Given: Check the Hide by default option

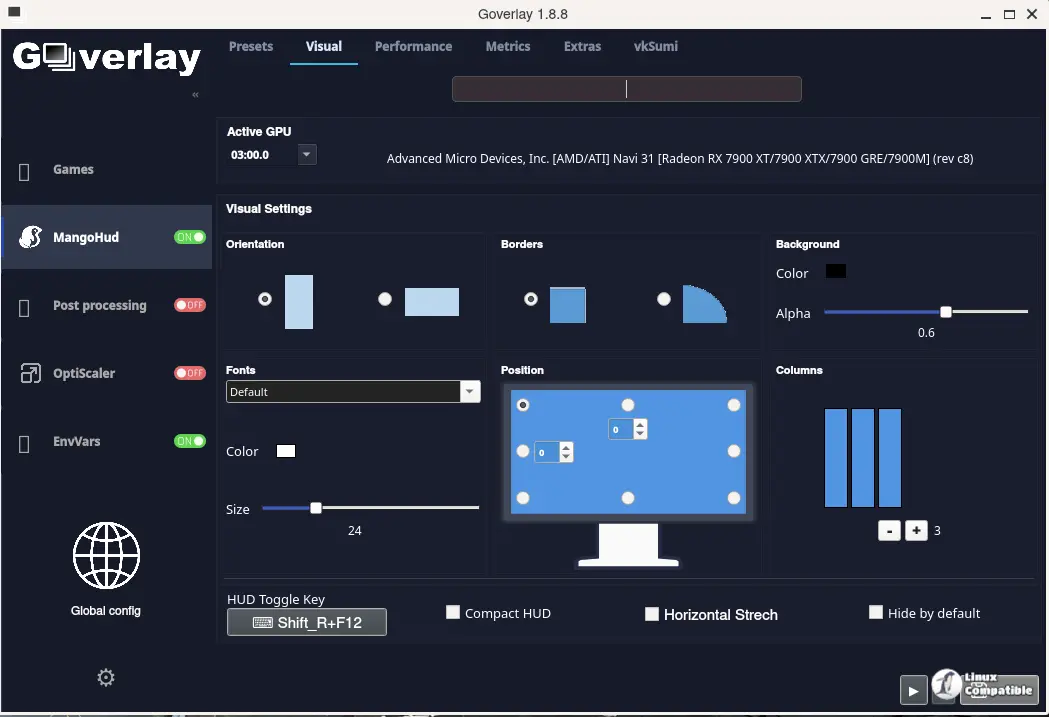Looking at the screenshot, I should (876, 612).
